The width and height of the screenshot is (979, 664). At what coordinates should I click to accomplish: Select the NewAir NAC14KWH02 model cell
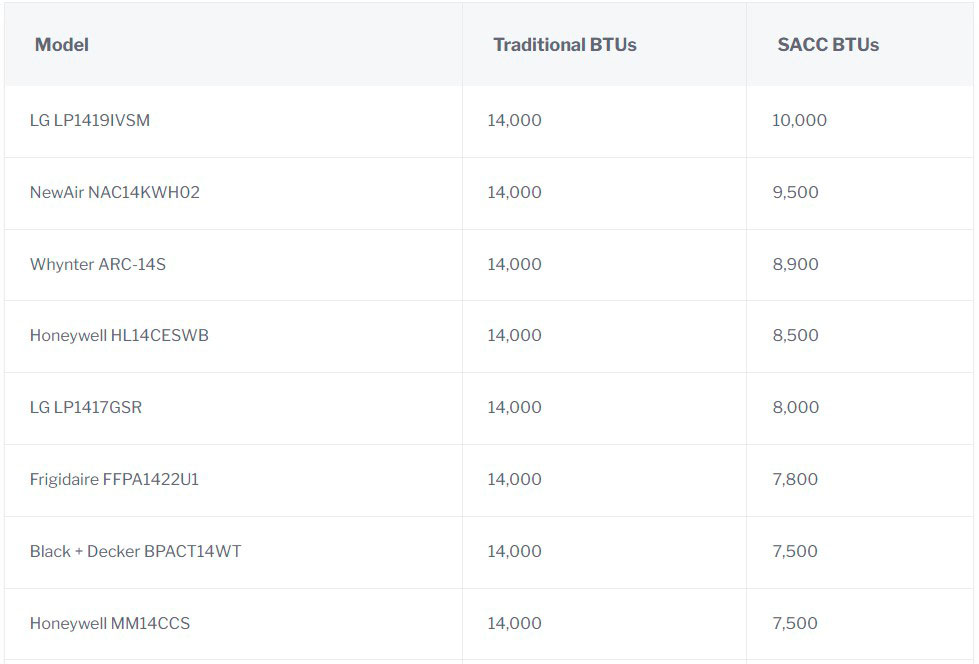(115, 192)
